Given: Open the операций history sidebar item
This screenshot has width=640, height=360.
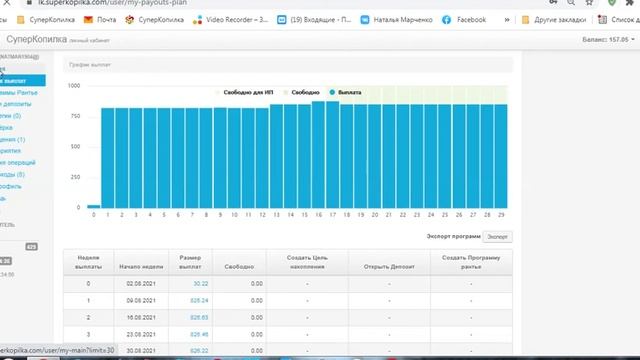Looking at the screenshot, I should pyautogui.click(x=18, y=162).
